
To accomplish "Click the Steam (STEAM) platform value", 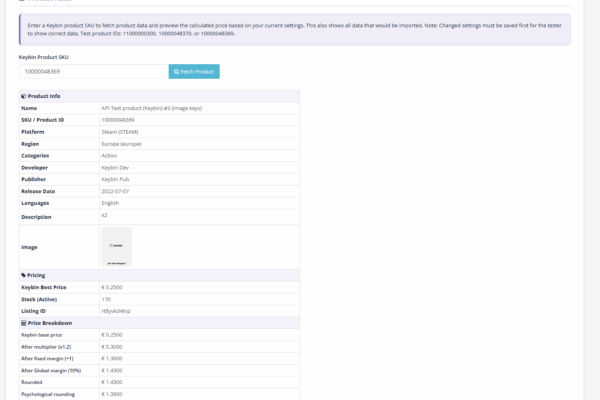I will click(121, 132).
